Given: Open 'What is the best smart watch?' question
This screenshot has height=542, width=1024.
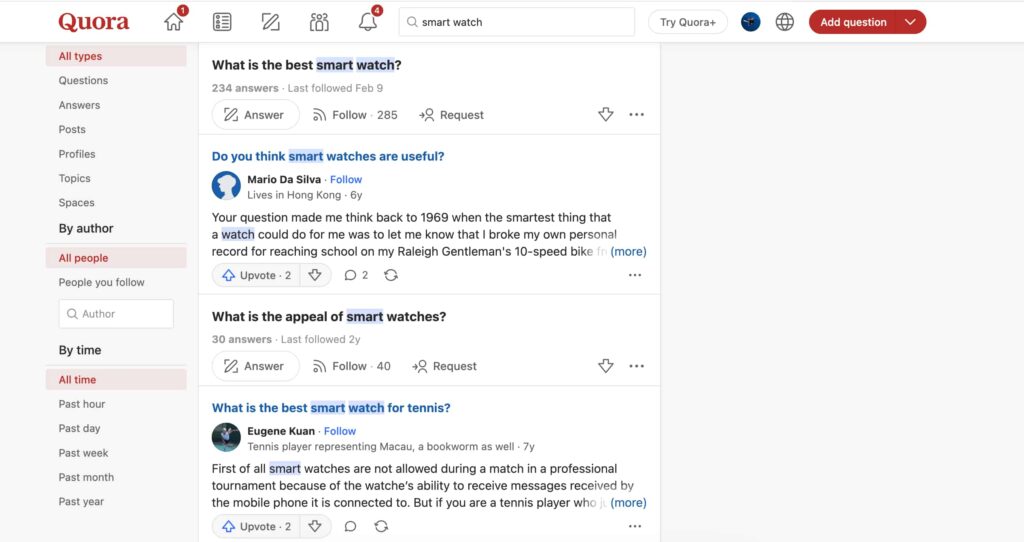Looking at the screenshot, I should [x=306, y=65].
